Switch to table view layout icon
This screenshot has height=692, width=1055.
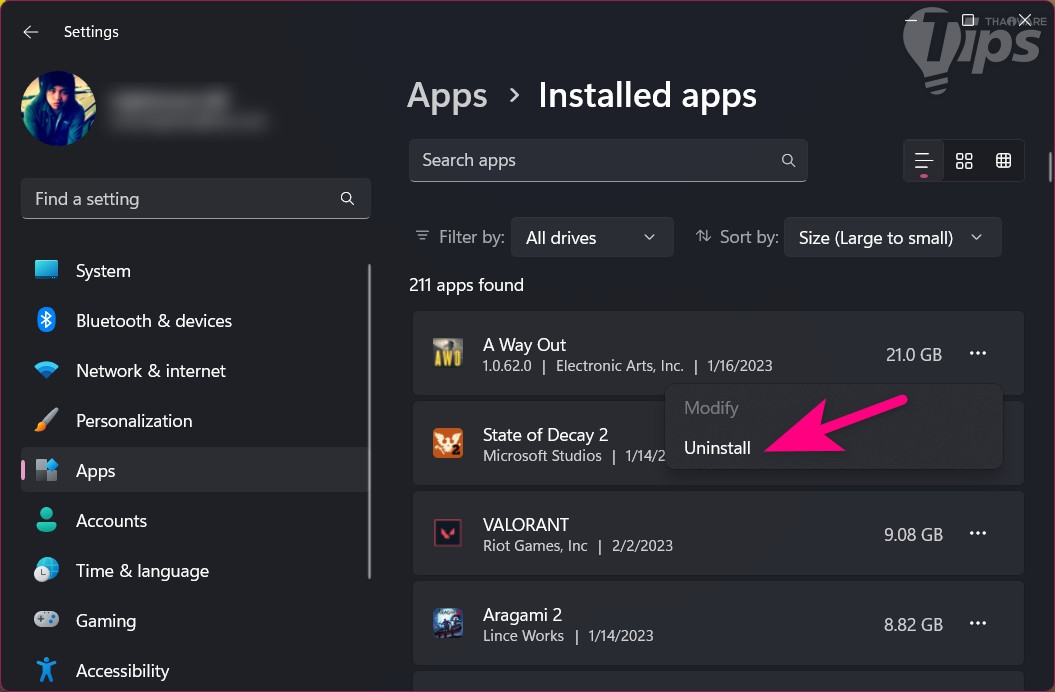click(1004, 161)
